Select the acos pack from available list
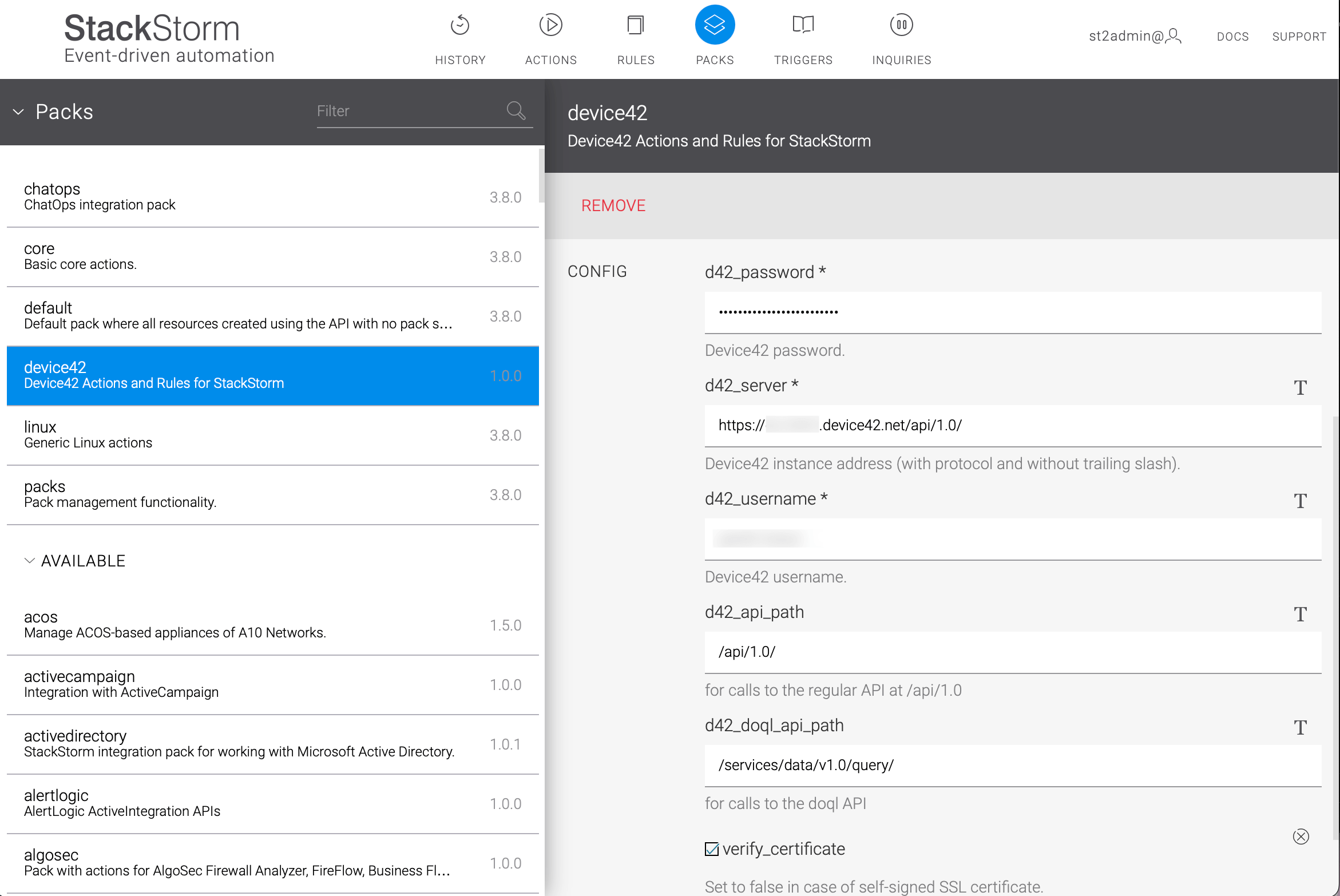Viewport: 1340px width, 896px height. click(x=229, y=624)
